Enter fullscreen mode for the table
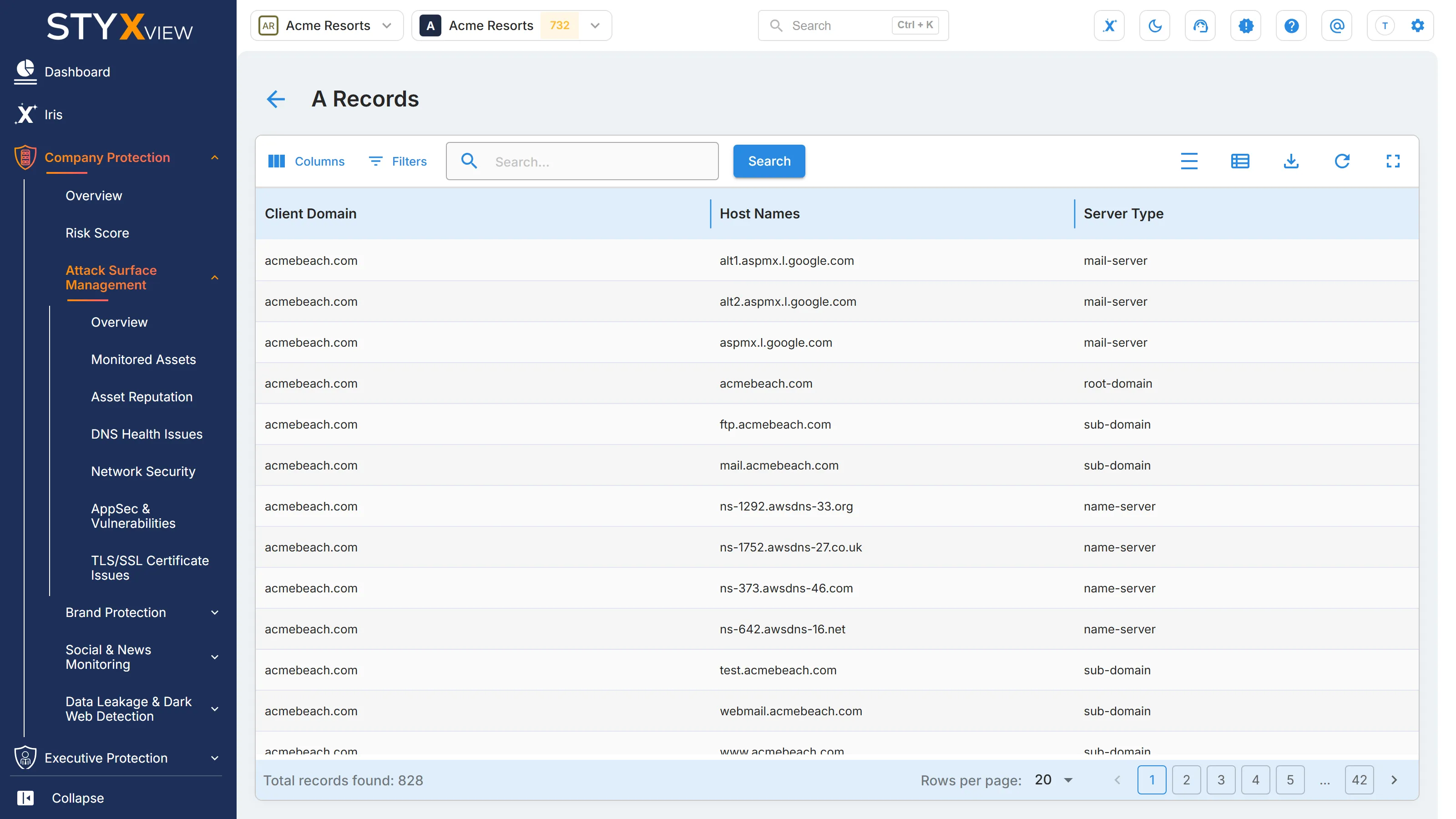The height and width of the screenshot is (819, 1456). (x=1393, y=161)
